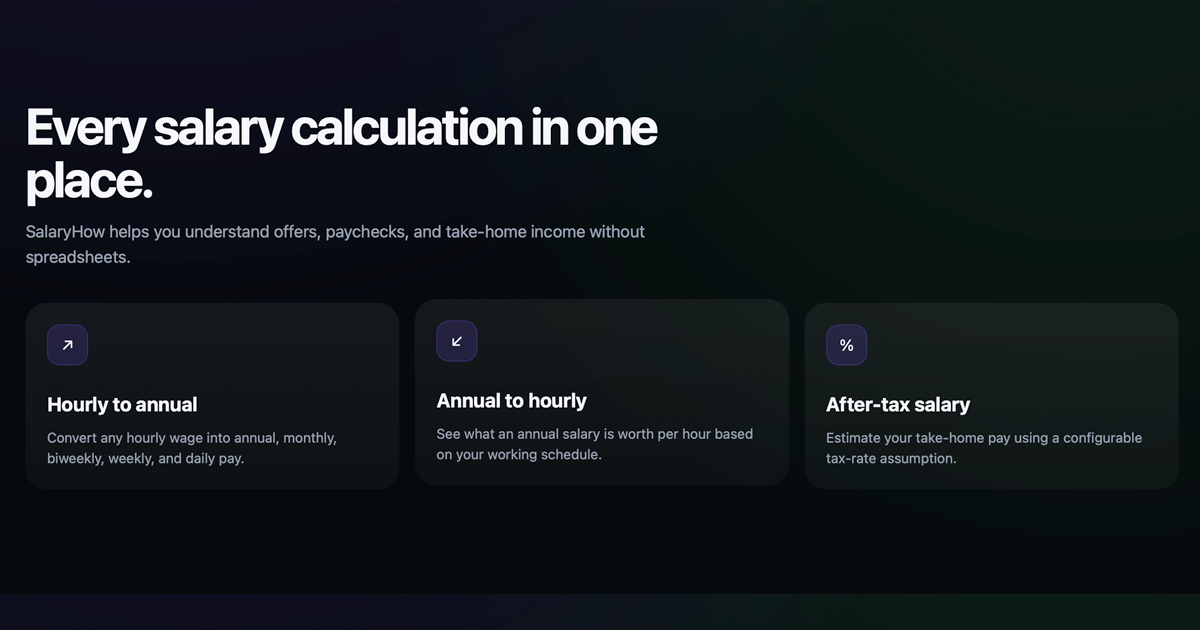Viewport: 1200px width, 630px height.
Task: Click the percent icon on After-tax salary card
Action: [x=846, y=345]
